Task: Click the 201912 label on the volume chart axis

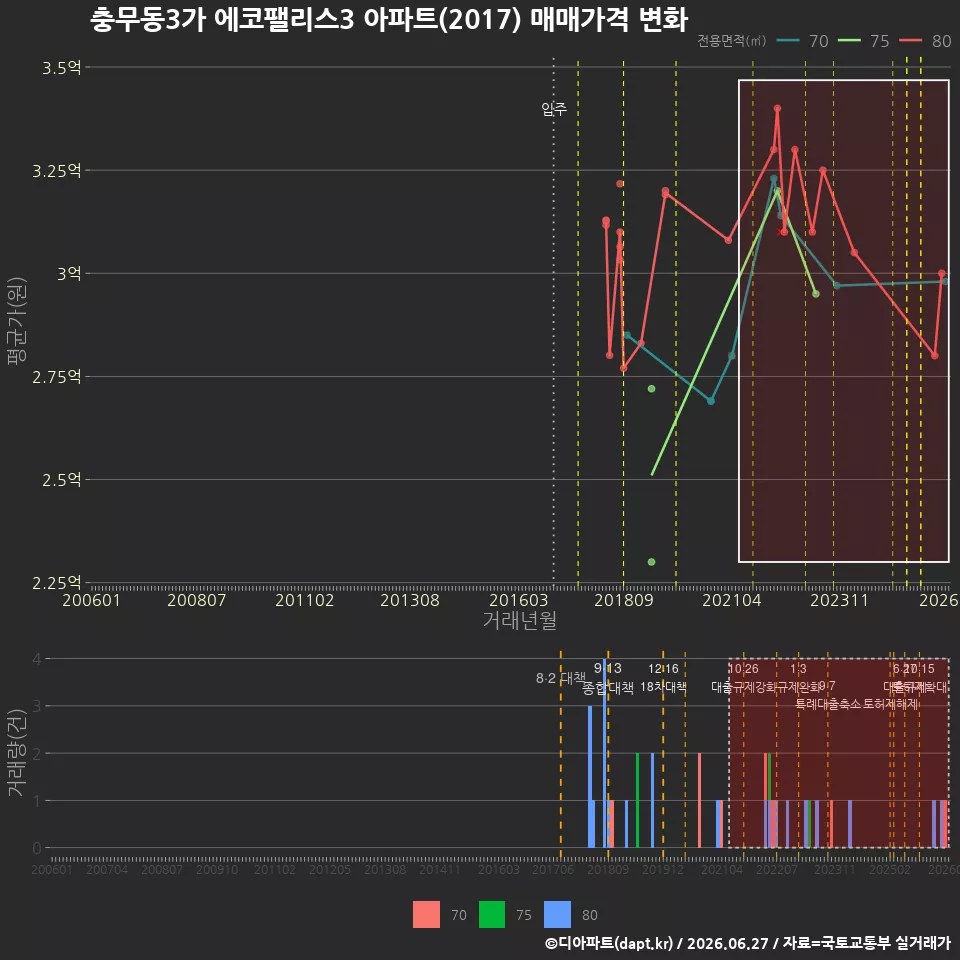Action: (663, 869)
